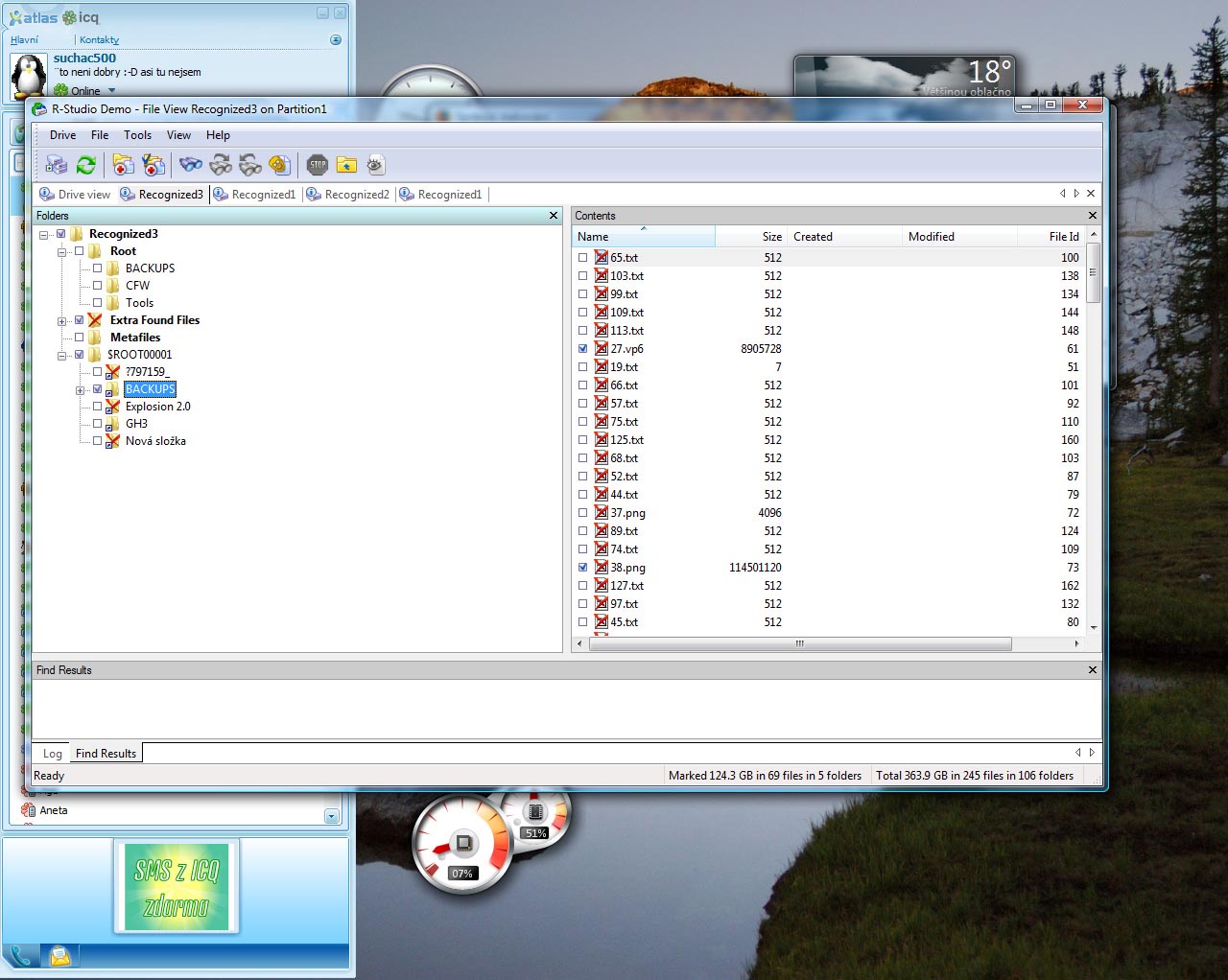
Task: Click the Find Next binoculars icon
Action: pos(221,165)
